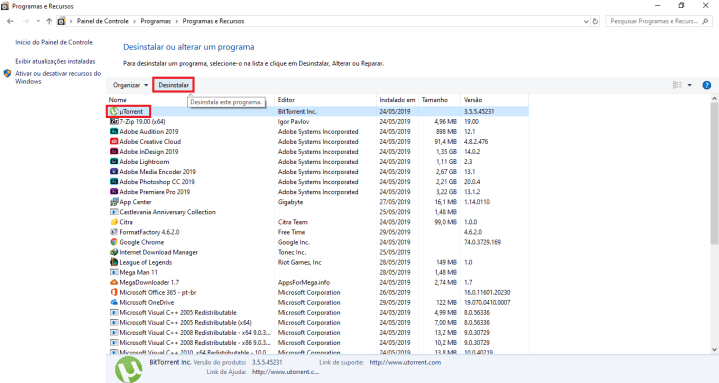Click the Igor Pavlov publisher cell
Screen dimensions: 719x383
pos(293,122)
